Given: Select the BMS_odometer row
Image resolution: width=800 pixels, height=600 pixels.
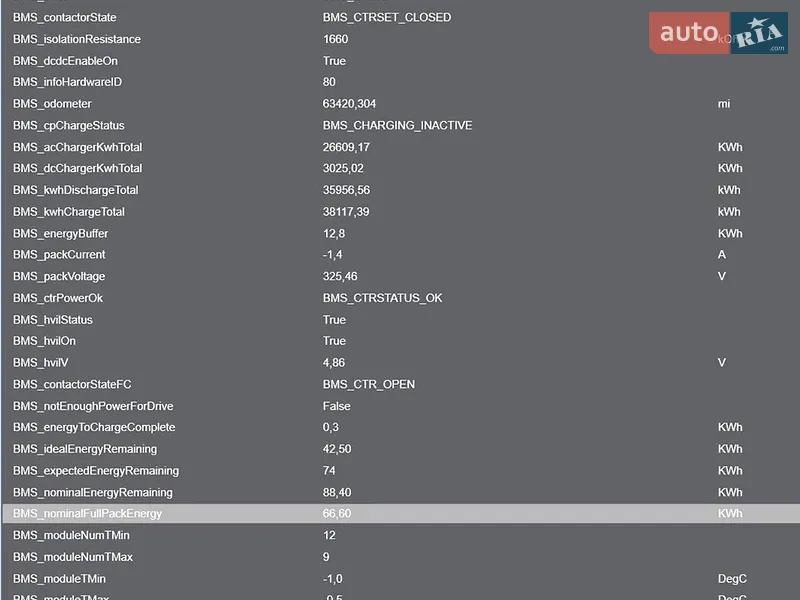Looking at the screenshot, I should click(x=401, y=104).
